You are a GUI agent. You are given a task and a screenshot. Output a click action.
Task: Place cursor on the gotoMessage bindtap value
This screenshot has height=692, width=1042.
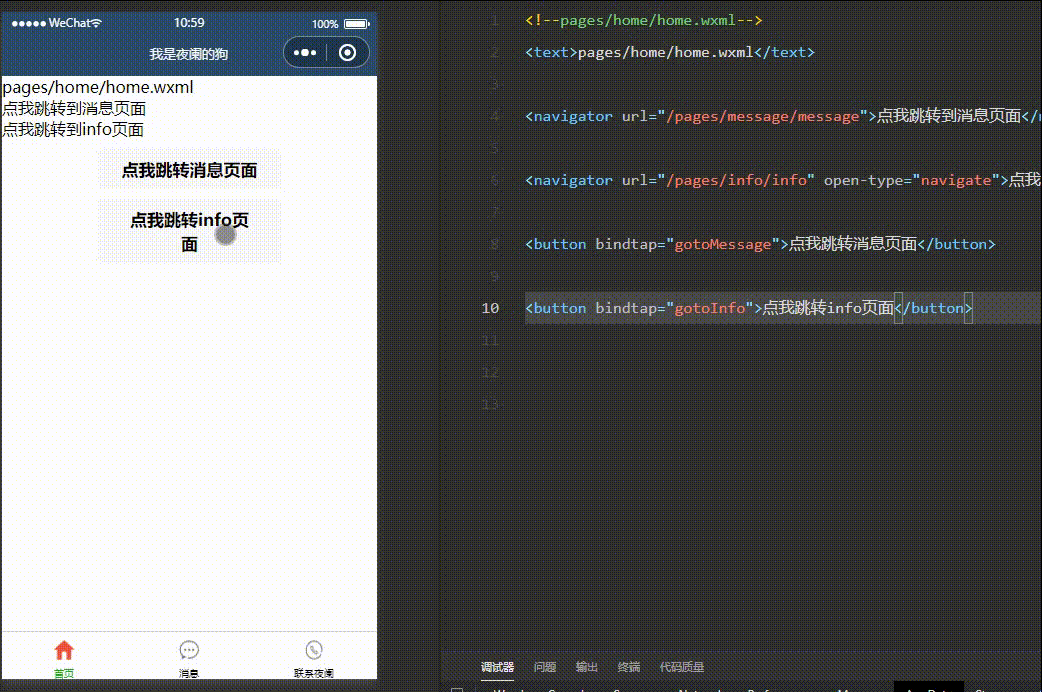[723, 245]
